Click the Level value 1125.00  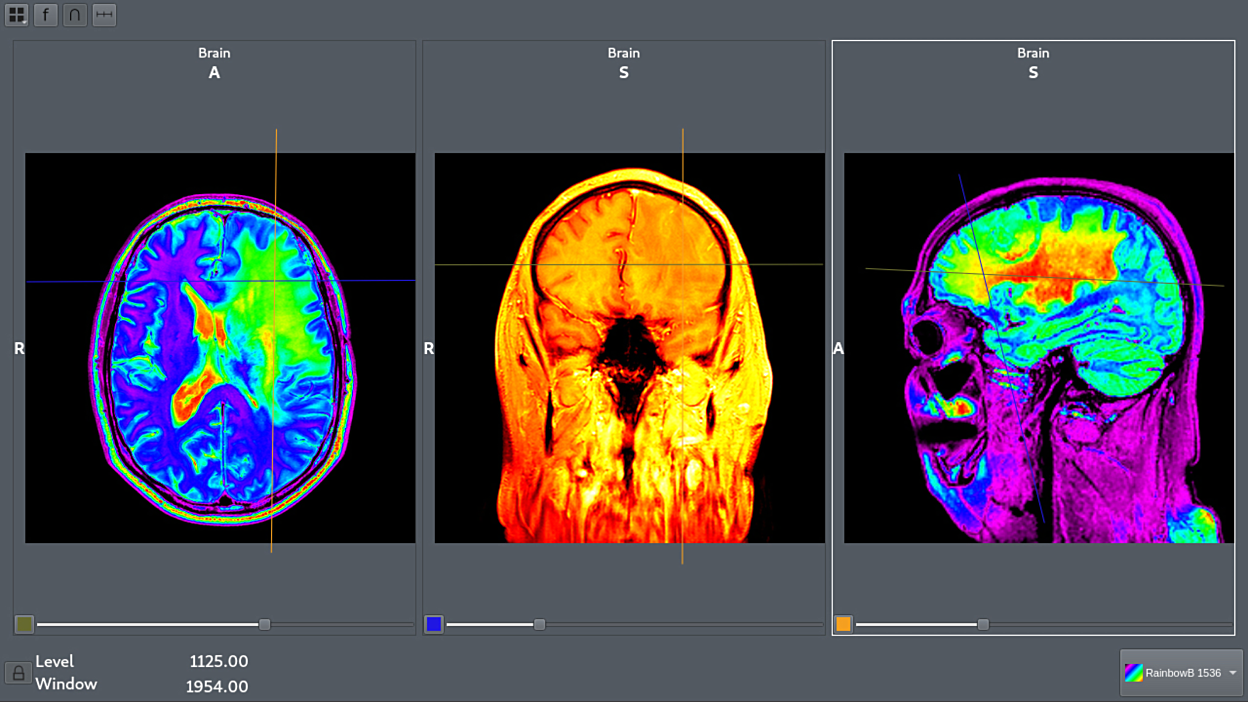(218, 661)
